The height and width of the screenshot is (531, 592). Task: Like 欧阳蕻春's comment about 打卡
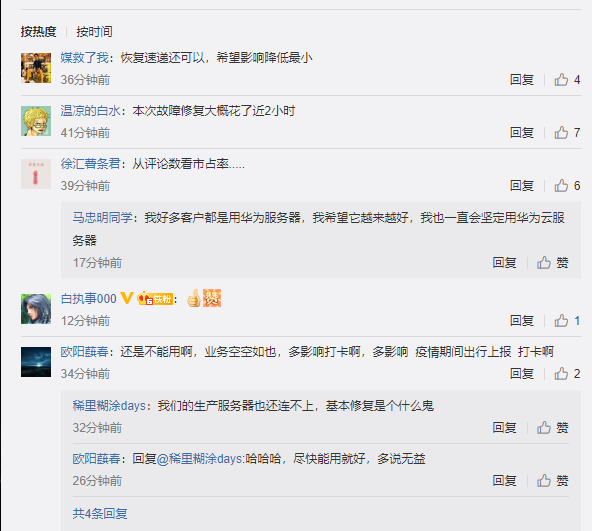coord(567,374)
